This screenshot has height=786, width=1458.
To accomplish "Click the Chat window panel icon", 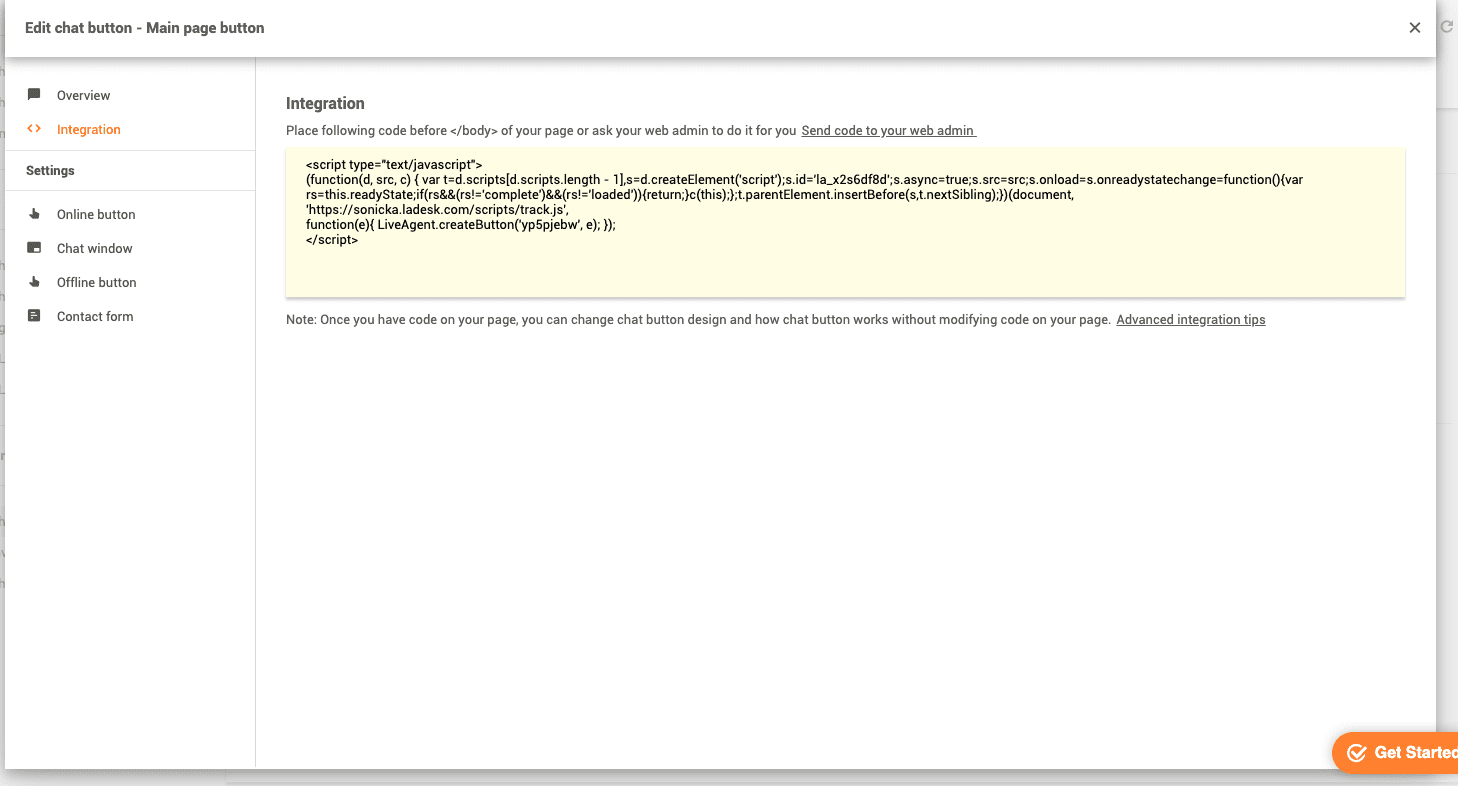I will [36, 247].
